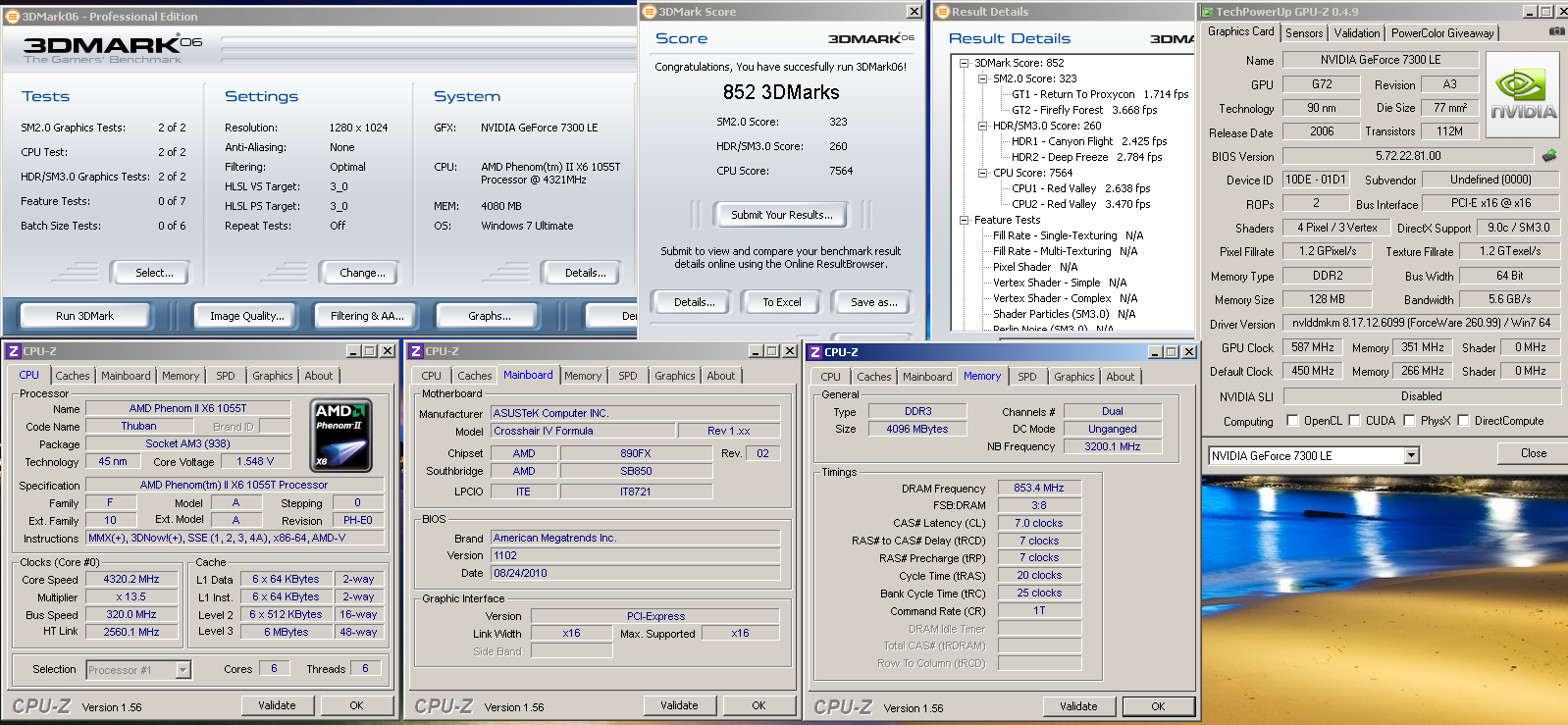
Task: Collapse the 3DMark Score: 852 tree node
Action: point(964,63)
